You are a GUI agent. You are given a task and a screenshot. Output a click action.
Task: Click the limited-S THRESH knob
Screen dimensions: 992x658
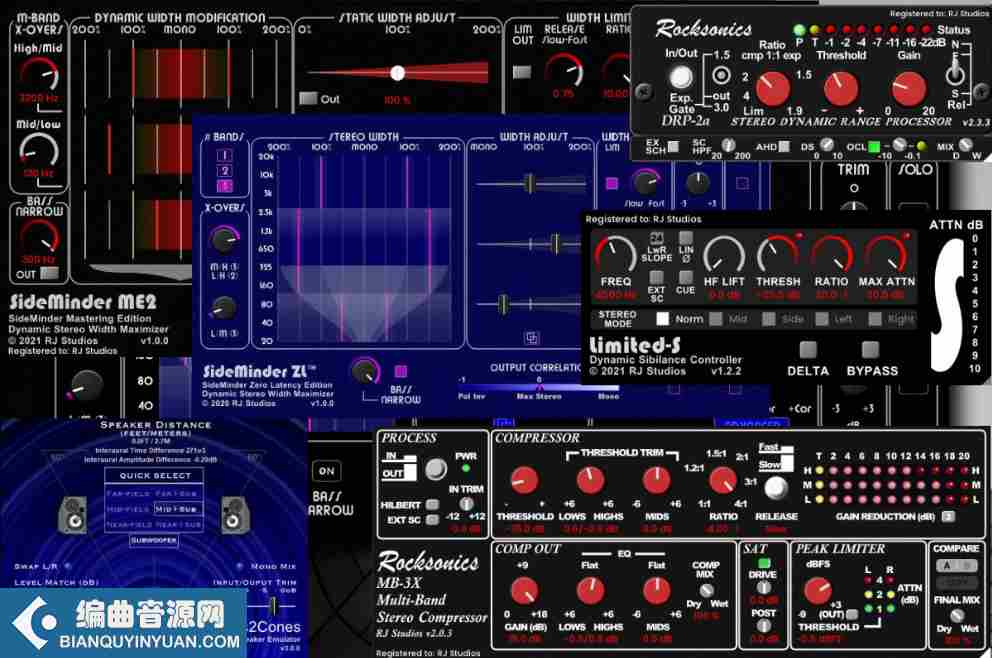pyautogui.click(x=778, y=254)
